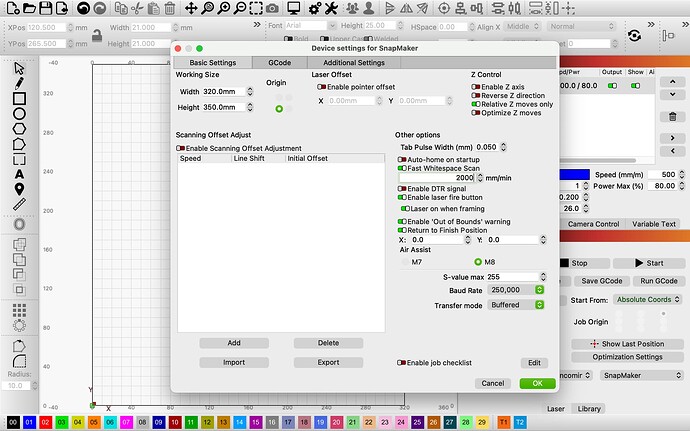Toggle Laser on when framing
The height and width of the screenshot is (431, 690).
tap(405, 209)
